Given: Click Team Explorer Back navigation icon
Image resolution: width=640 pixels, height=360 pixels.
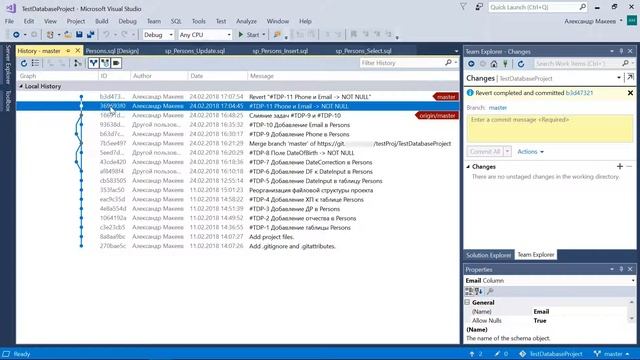Looking at the screenshot, I should (x=471, y=64).
